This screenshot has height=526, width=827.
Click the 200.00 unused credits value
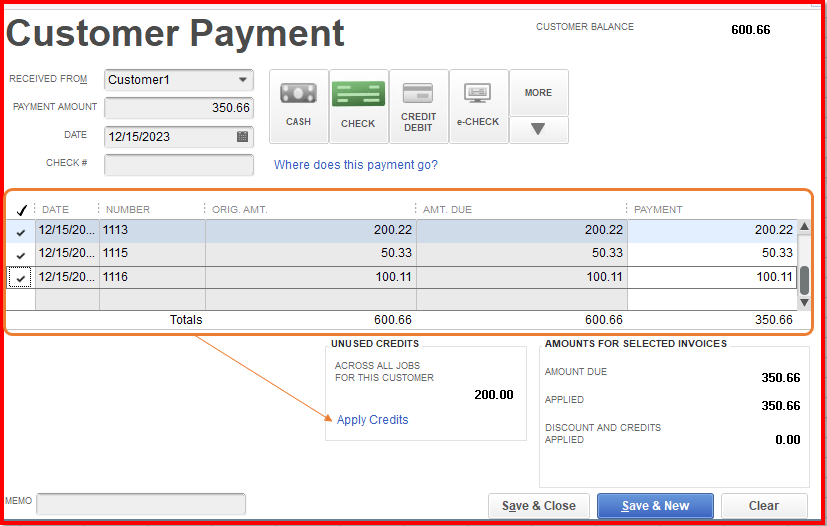(x=494, y=395)
